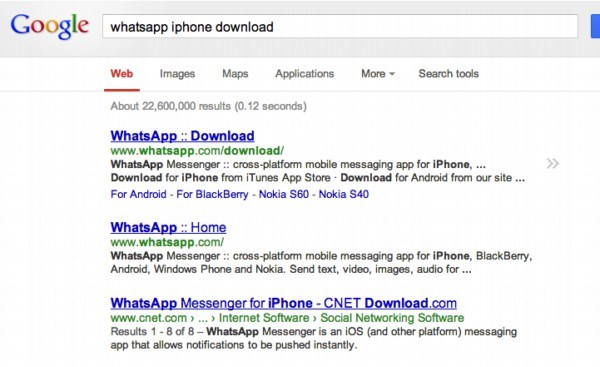This screenshot has width=600, height=367.
Task: Go to the Applications tab
Action: (305, 73)
